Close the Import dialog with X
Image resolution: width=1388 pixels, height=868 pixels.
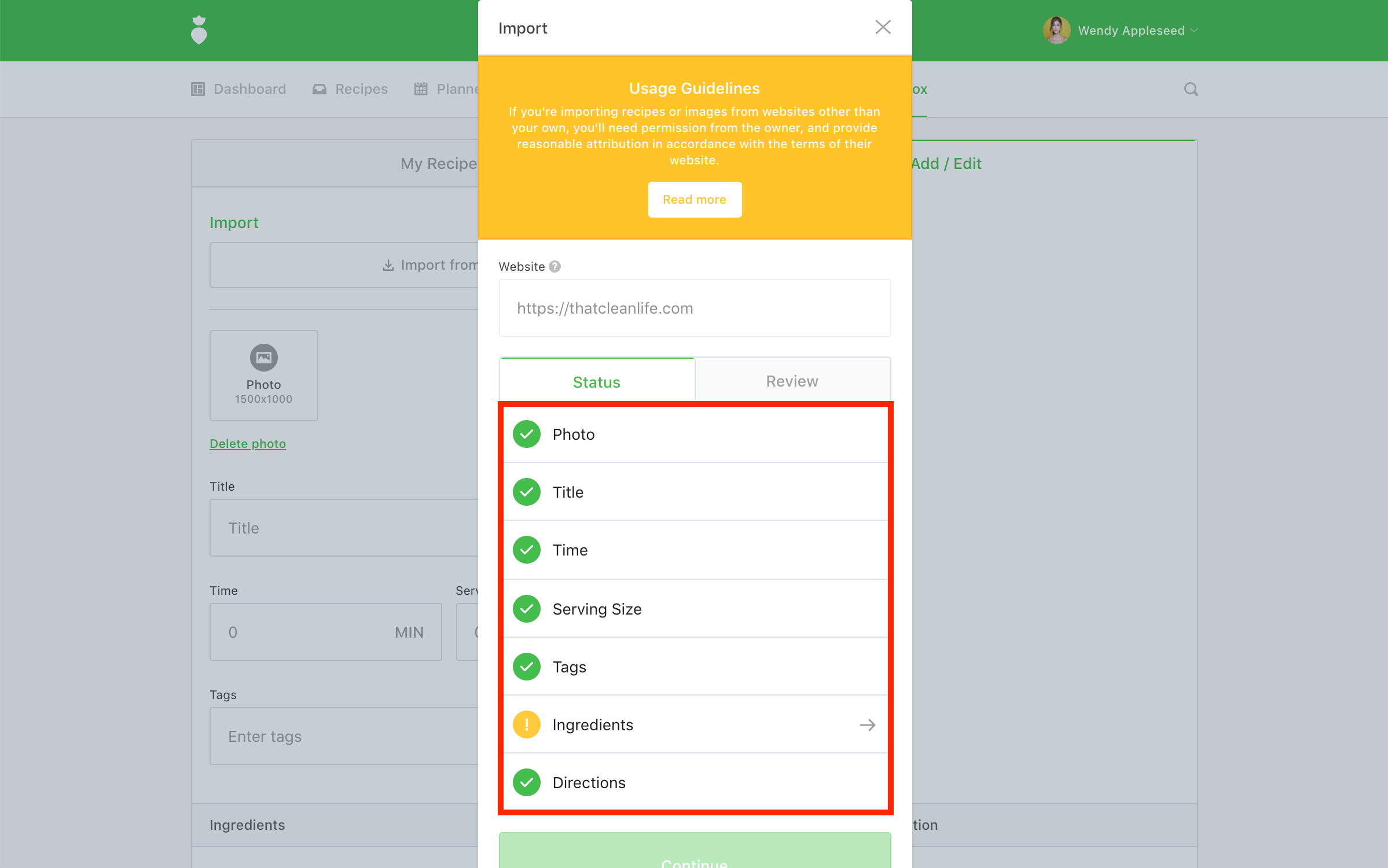point(882,27)
